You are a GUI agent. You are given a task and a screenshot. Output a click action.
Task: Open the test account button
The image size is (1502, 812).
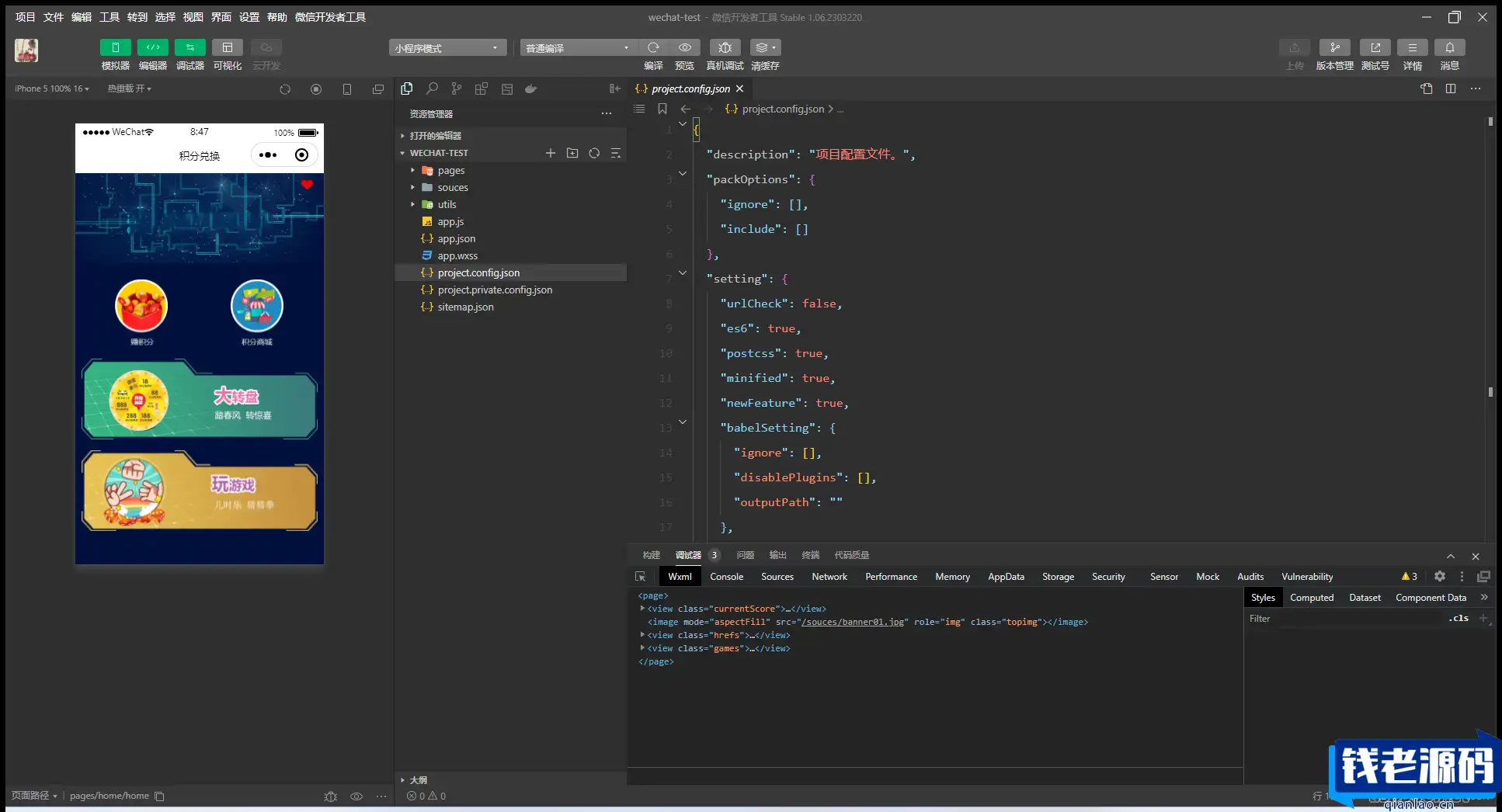(1375, 47)
